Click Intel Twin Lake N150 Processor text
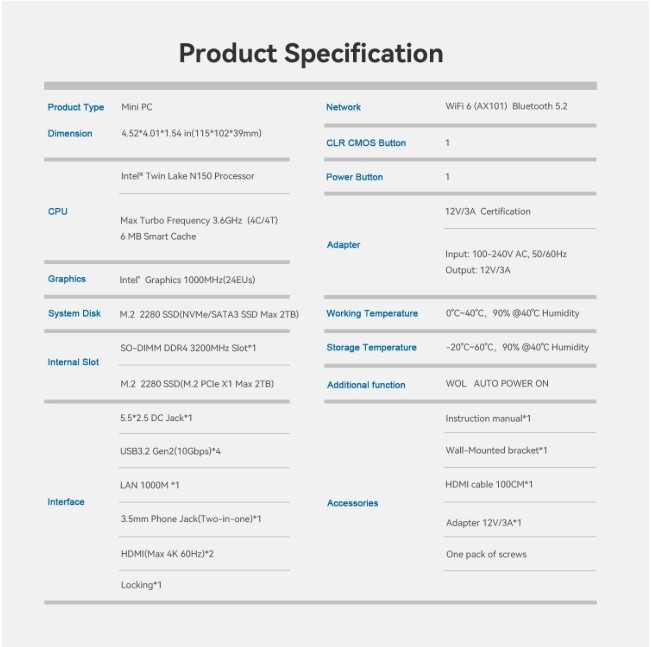 187,176
